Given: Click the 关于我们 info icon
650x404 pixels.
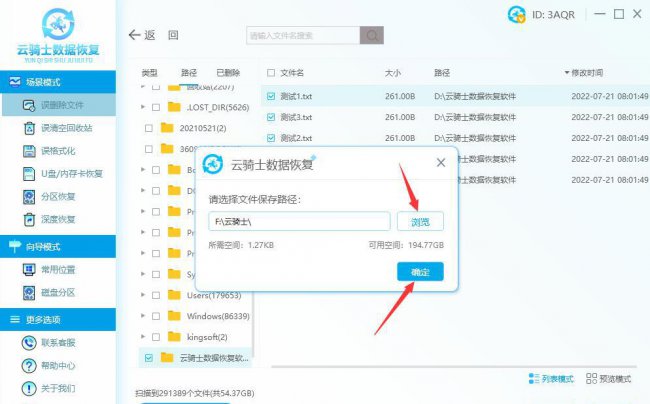Looking at the screenshot, I should (x=29, y=388).
